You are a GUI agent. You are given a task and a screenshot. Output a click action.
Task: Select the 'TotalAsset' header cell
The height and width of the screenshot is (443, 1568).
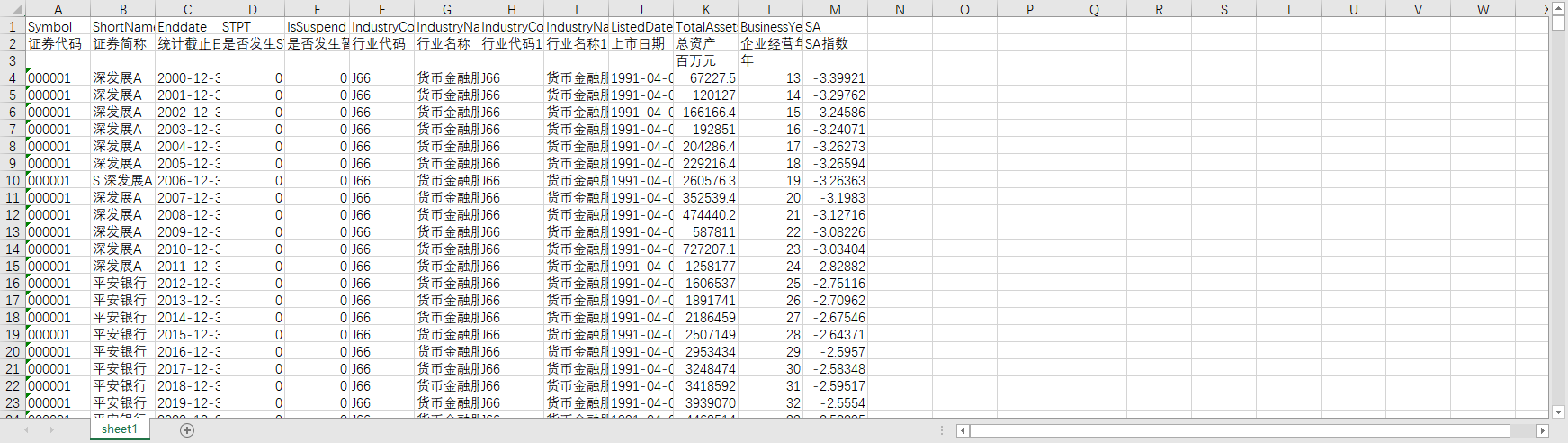[705, 27]
